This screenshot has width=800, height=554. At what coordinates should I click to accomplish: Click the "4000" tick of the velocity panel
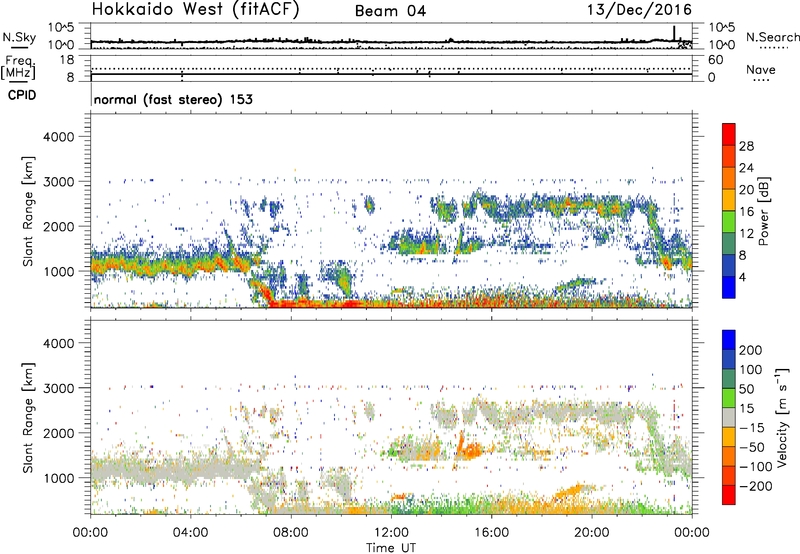click(x=58, y=343)
